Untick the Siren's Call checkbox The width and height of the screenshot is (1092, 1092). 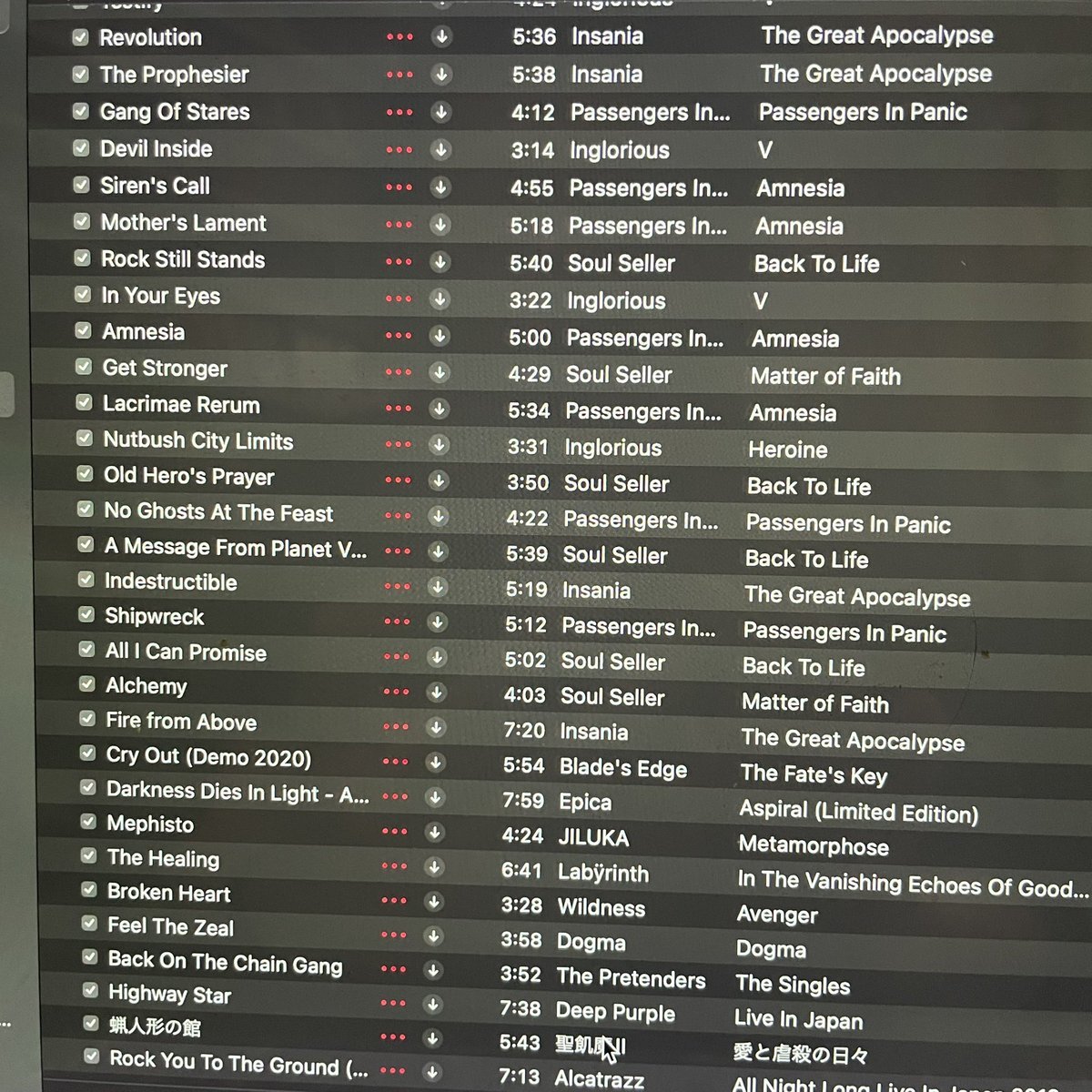pyautogui.click(x=81, y=186)
